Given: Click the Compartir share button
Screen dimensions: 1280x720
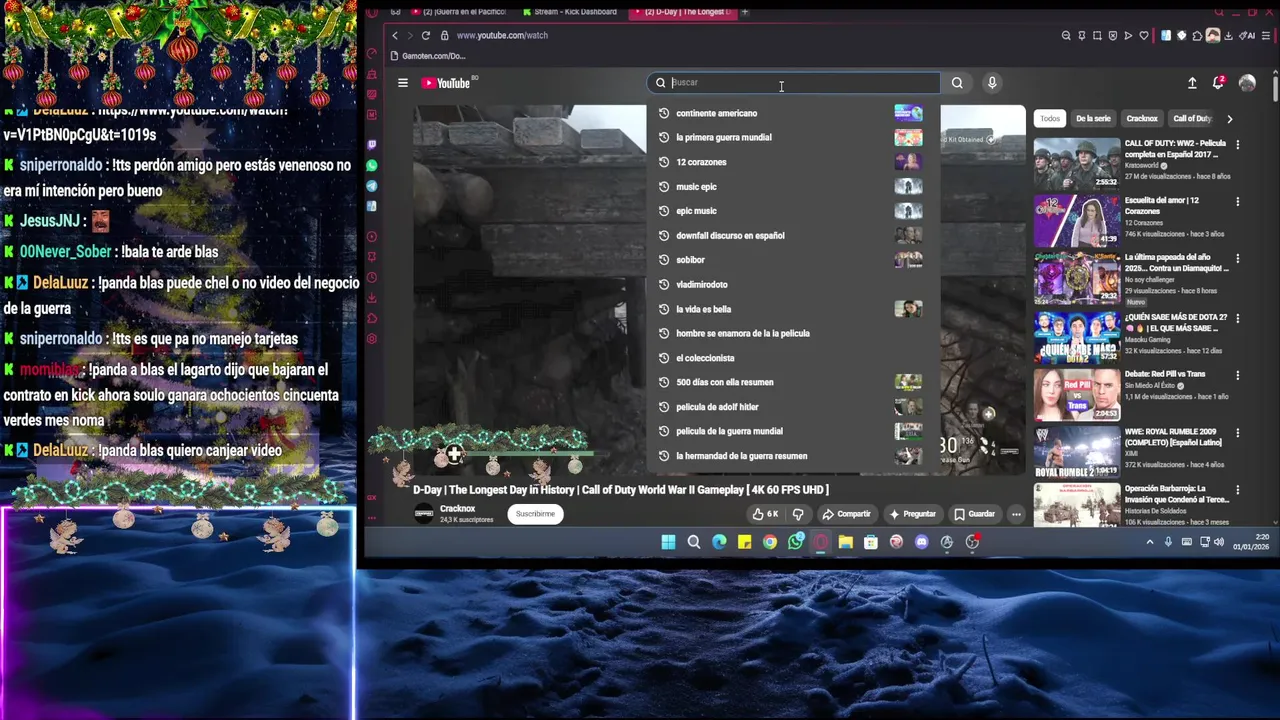Looking at the screenshot, I should (x=846, y=514).
